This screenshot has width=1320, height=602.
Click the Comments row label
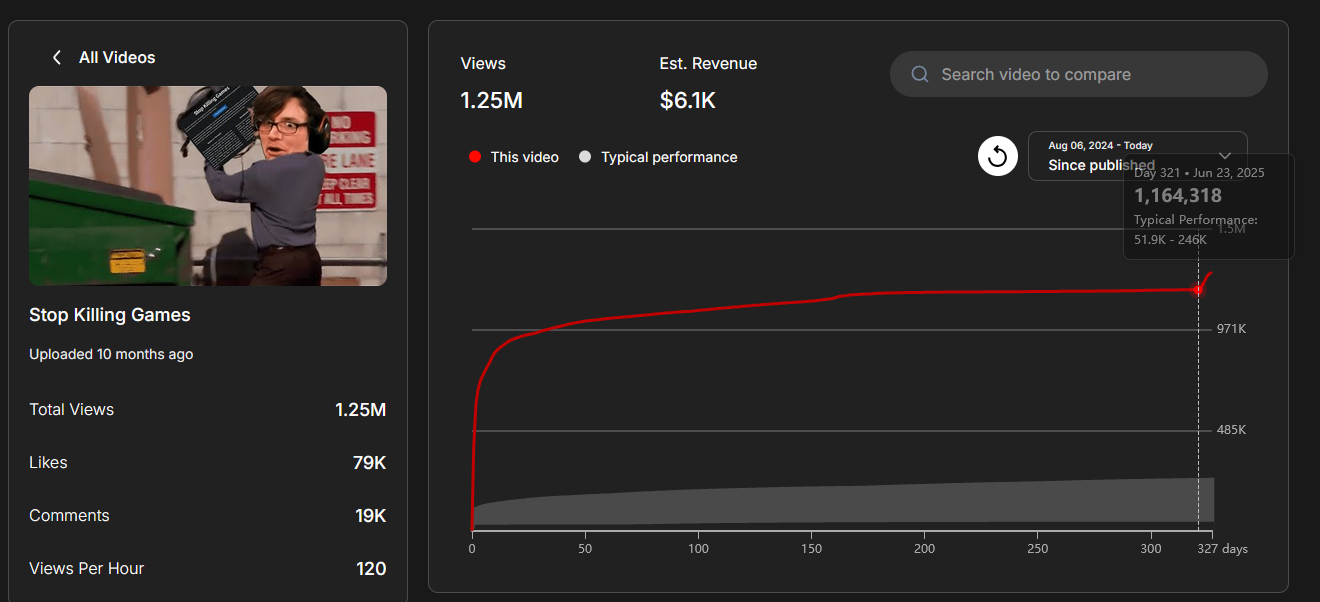(69, 516)
